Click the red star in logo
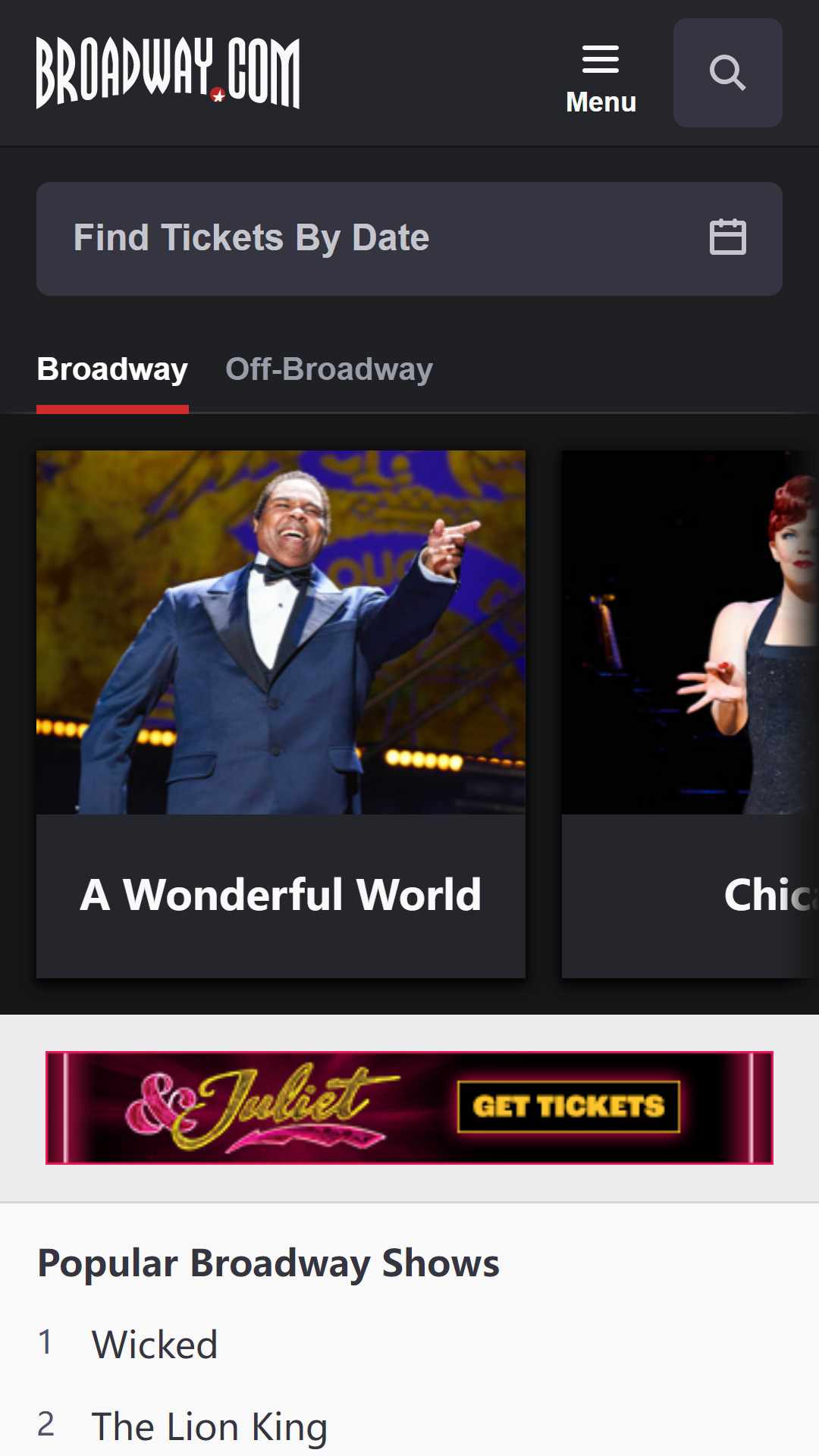This screenshot has height=1456, width=819. (x=218, y=96)
